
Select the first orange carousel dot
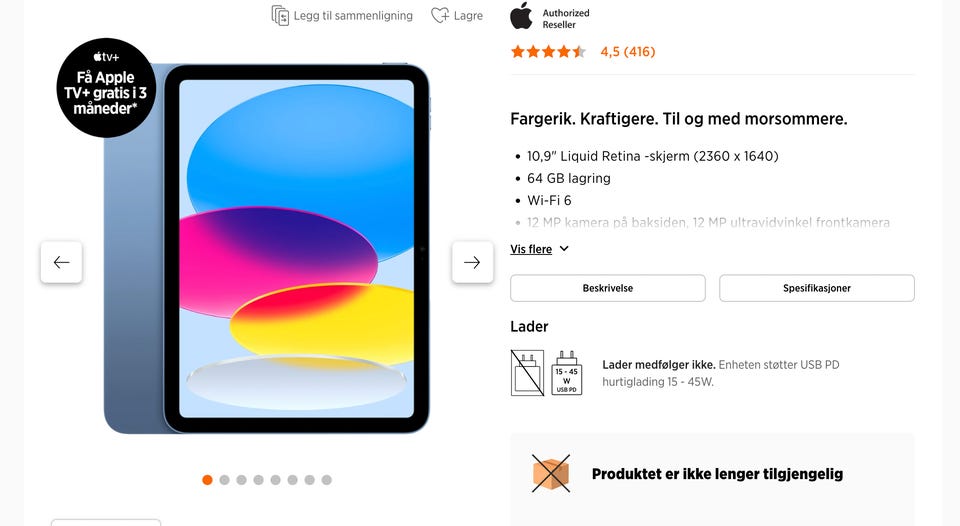(x=208, y=480)
